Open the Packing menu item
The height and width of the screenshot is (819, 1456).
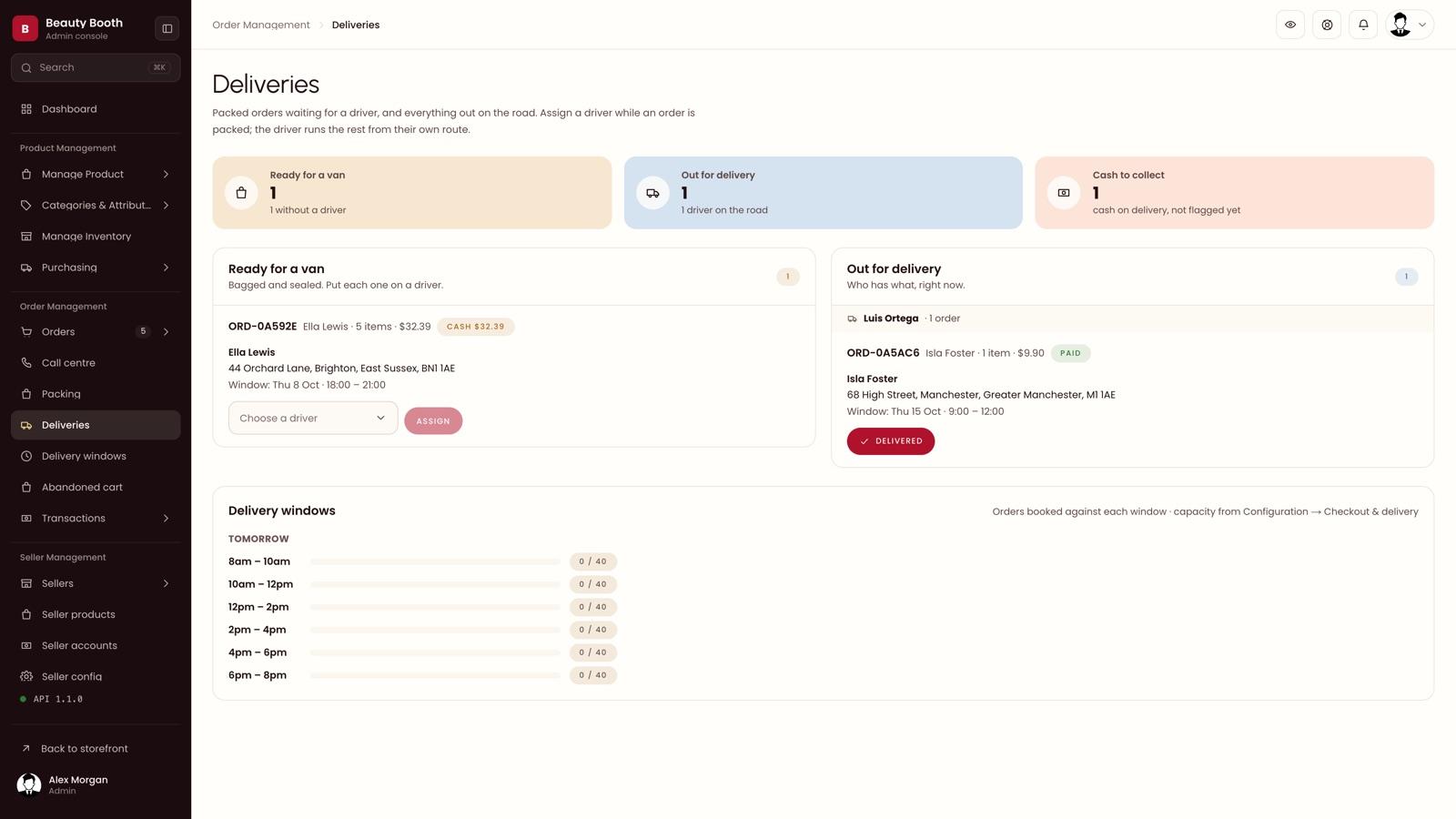96,394
